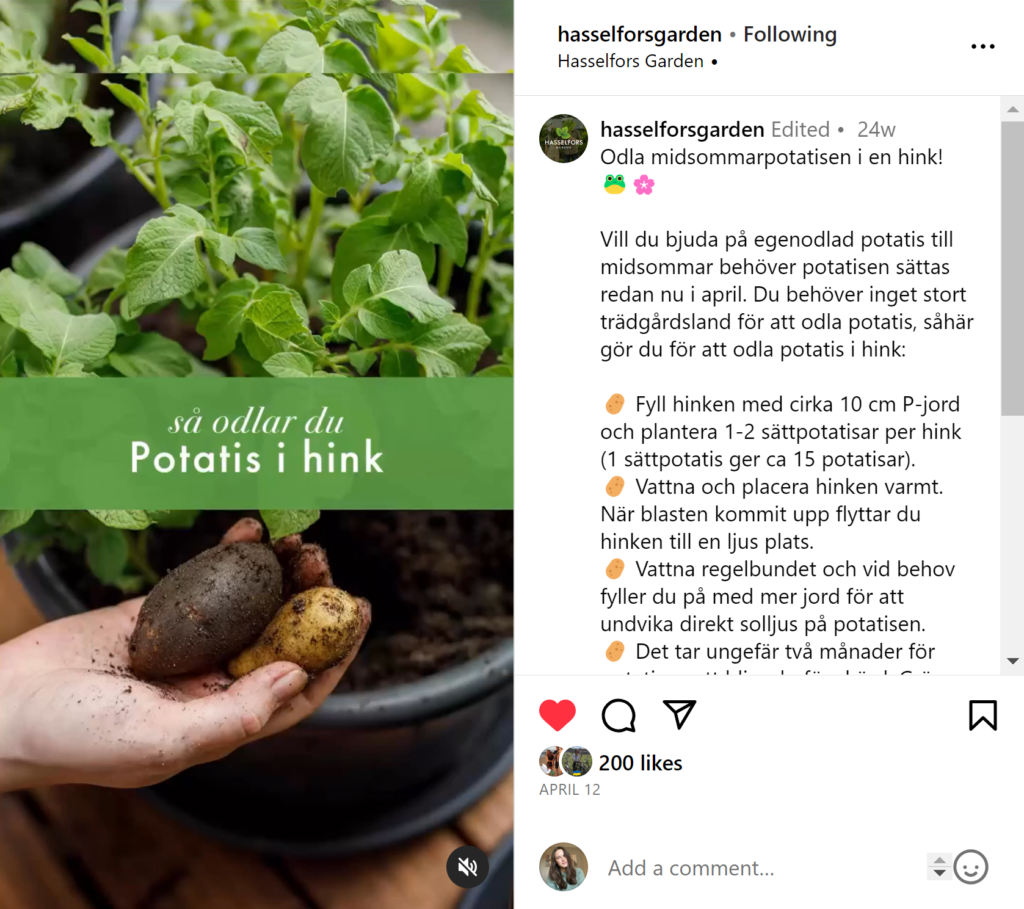
Task: Click the stepper arrows beside emoji button
Action: tap(939, 867)
